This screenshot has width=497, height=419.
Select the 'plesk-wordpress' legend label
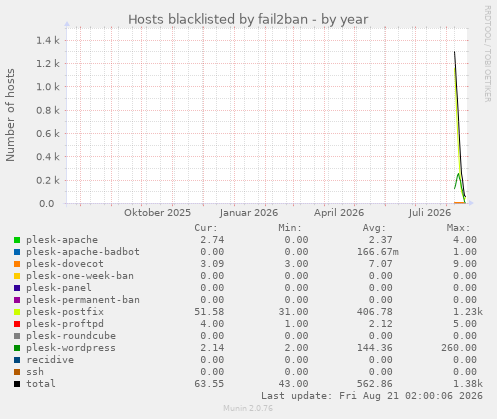(71, 348)
